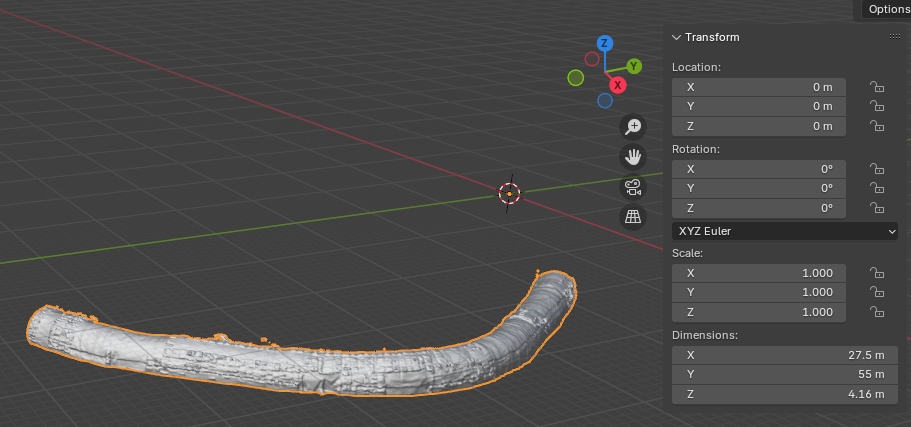Open the Options menu
Screen dimensions: 911x427
887,9
